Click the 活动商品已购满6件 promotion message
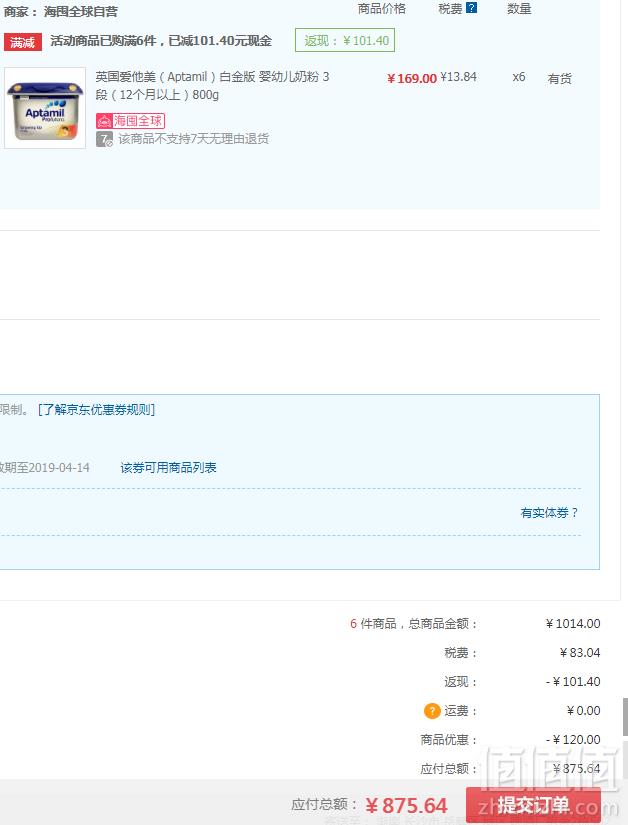 [161, 41]
